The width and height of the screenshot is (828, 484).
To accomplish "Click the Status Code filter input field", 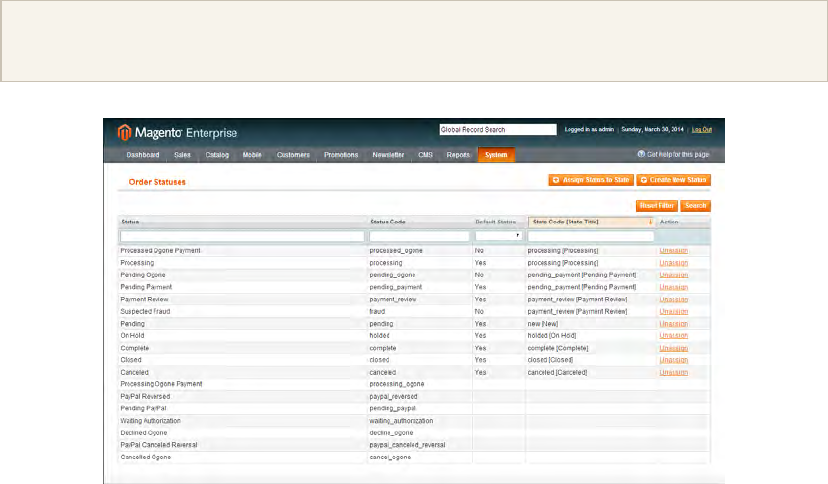I will pyautogui.click(x=419, y=236).
